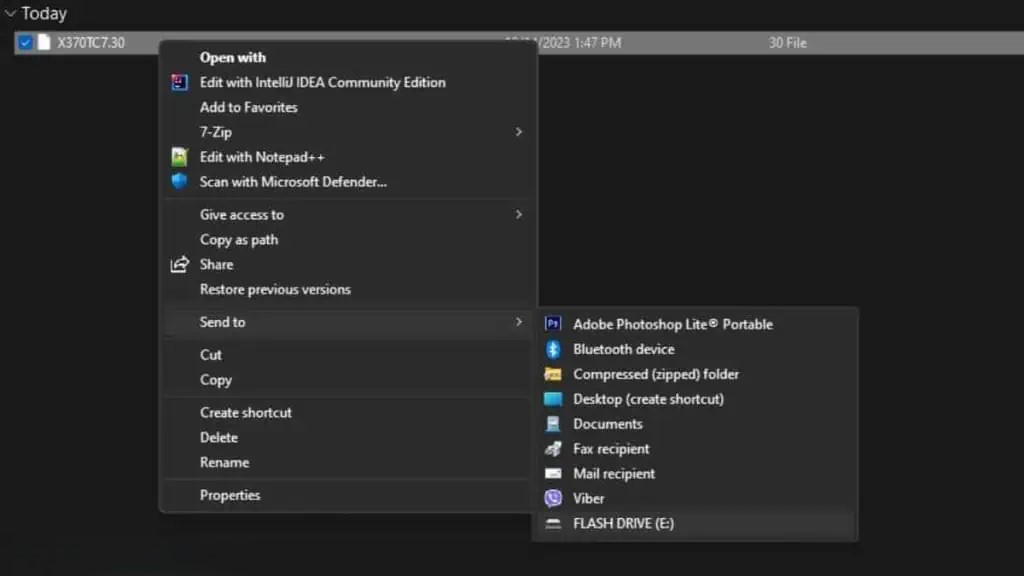Click the Bluetooth device icon

552,349
